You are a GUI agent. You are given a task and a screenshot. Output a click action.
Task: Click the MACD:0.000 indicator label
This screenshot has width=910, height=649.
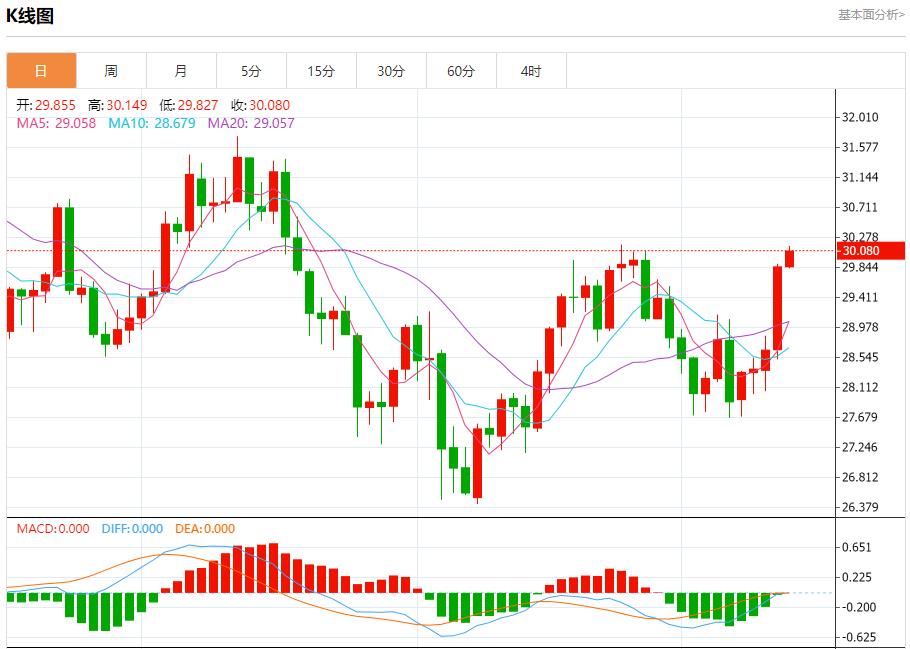(x=52, y=529)
